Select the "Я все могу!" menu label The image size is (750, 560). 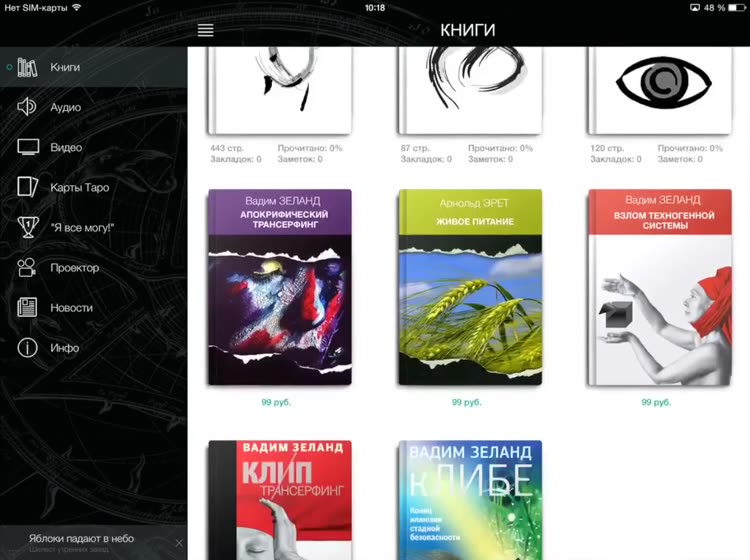(x=82, y=228)
